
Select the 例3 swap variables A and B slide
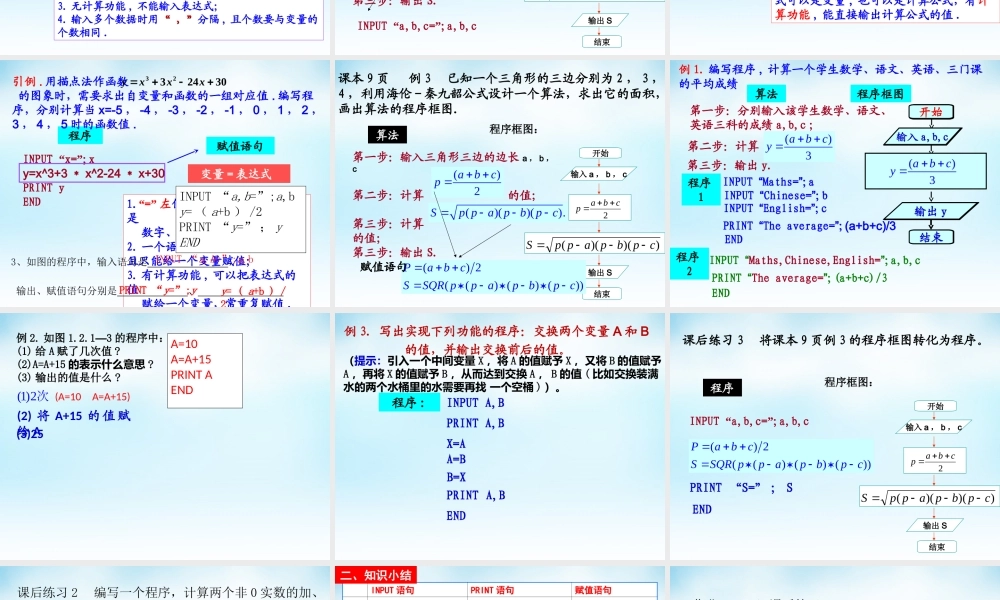click(500, 436)
